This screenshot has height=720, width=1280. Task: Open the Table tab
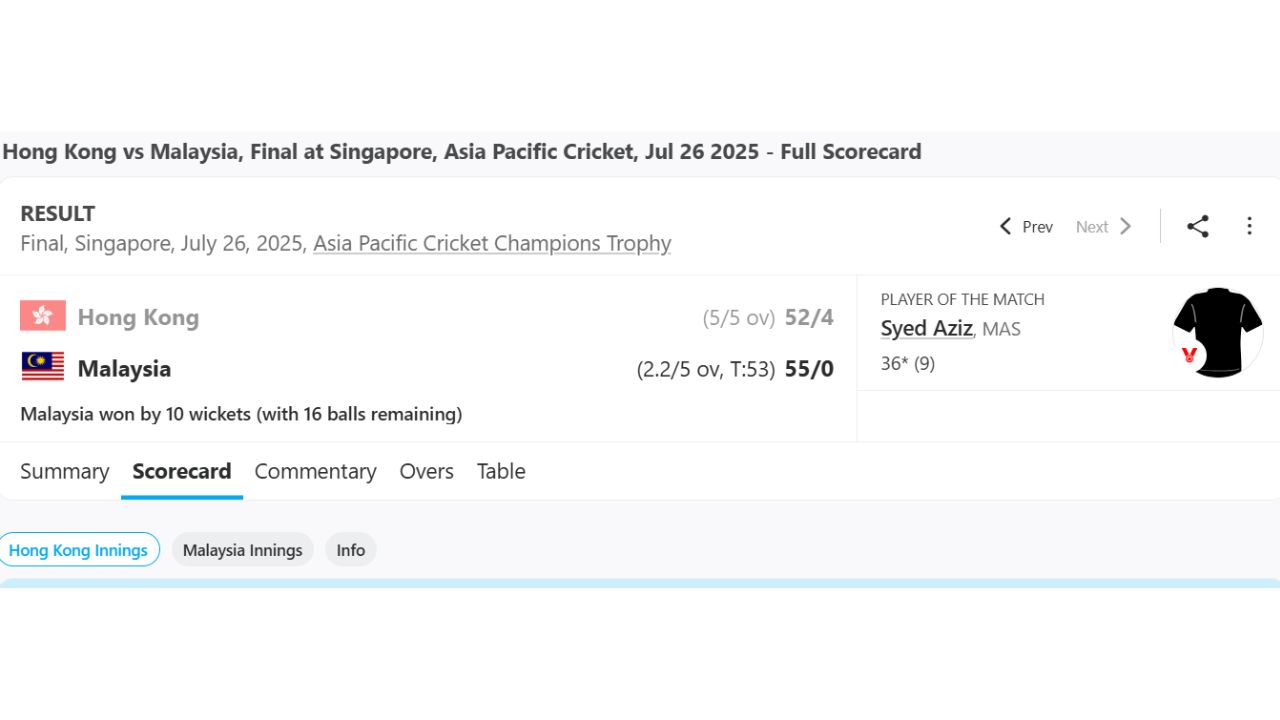[501, 471]
